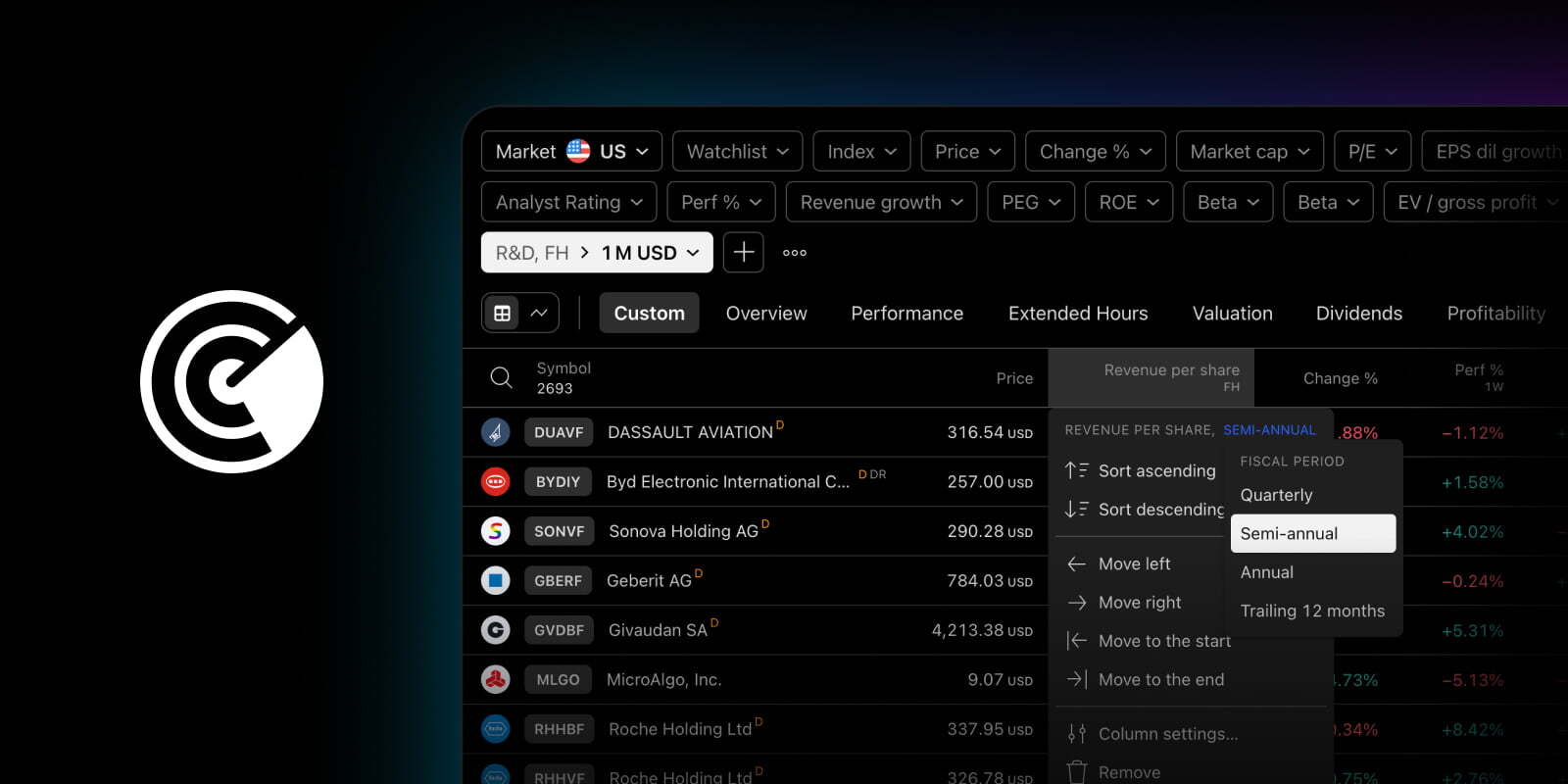Click the Revenue per share column header
1568x784 pixels.
coord(1151,377)
